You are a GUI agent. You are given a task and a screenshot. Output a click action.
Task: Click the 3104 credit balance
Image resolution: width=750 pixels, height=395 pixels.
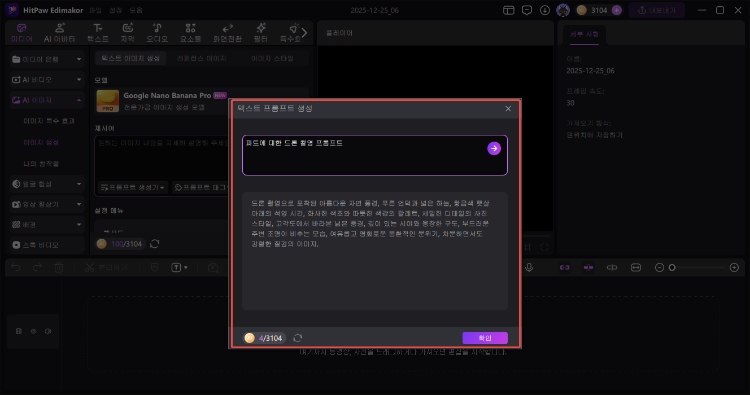click(599, 10)
